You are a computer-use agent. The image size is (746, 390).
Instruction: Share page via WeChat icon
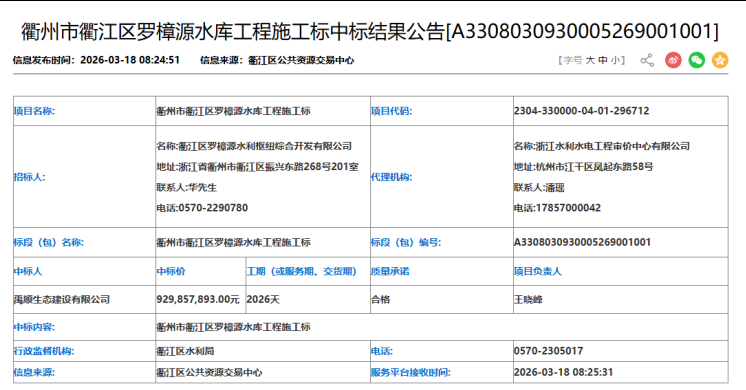[x=697, y=60]
